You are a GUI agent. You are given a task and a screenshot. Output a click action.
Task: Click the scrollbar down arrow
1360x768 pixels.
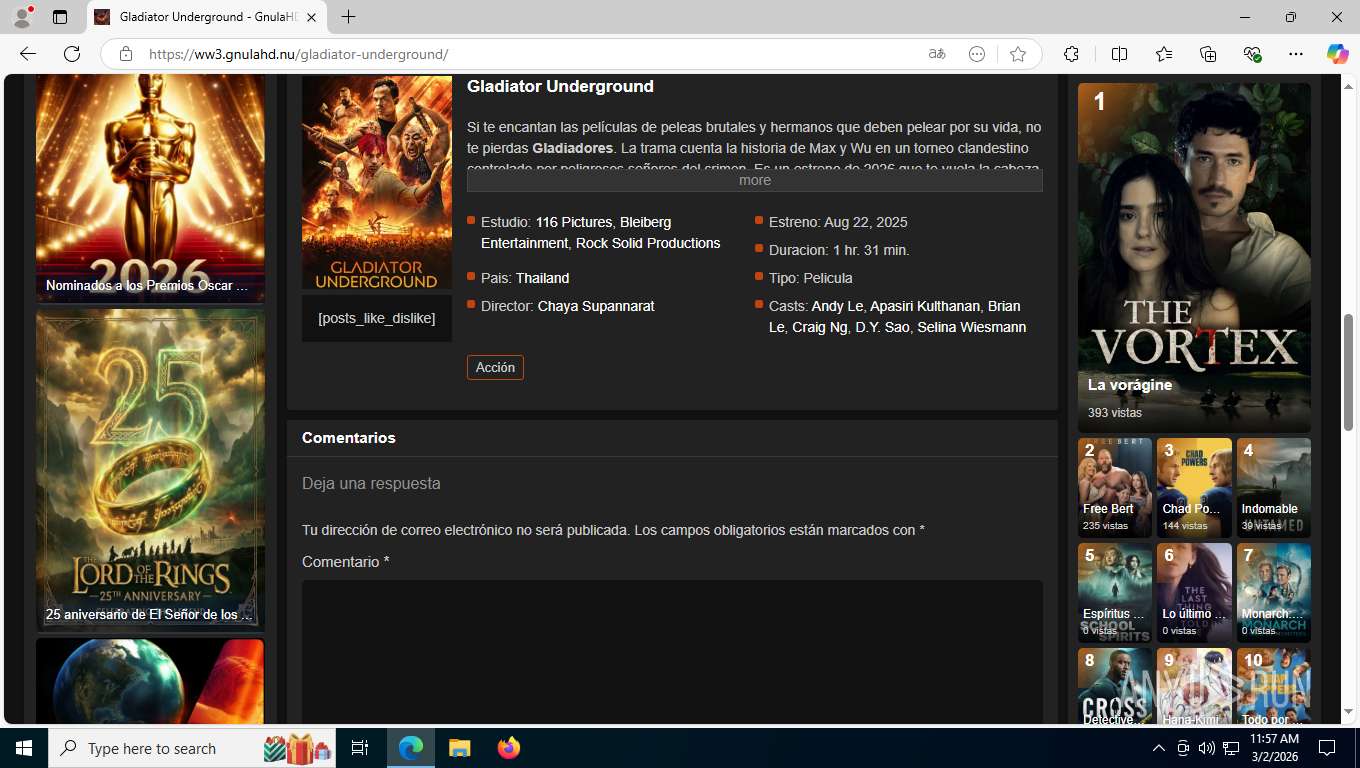point(1348,712)
